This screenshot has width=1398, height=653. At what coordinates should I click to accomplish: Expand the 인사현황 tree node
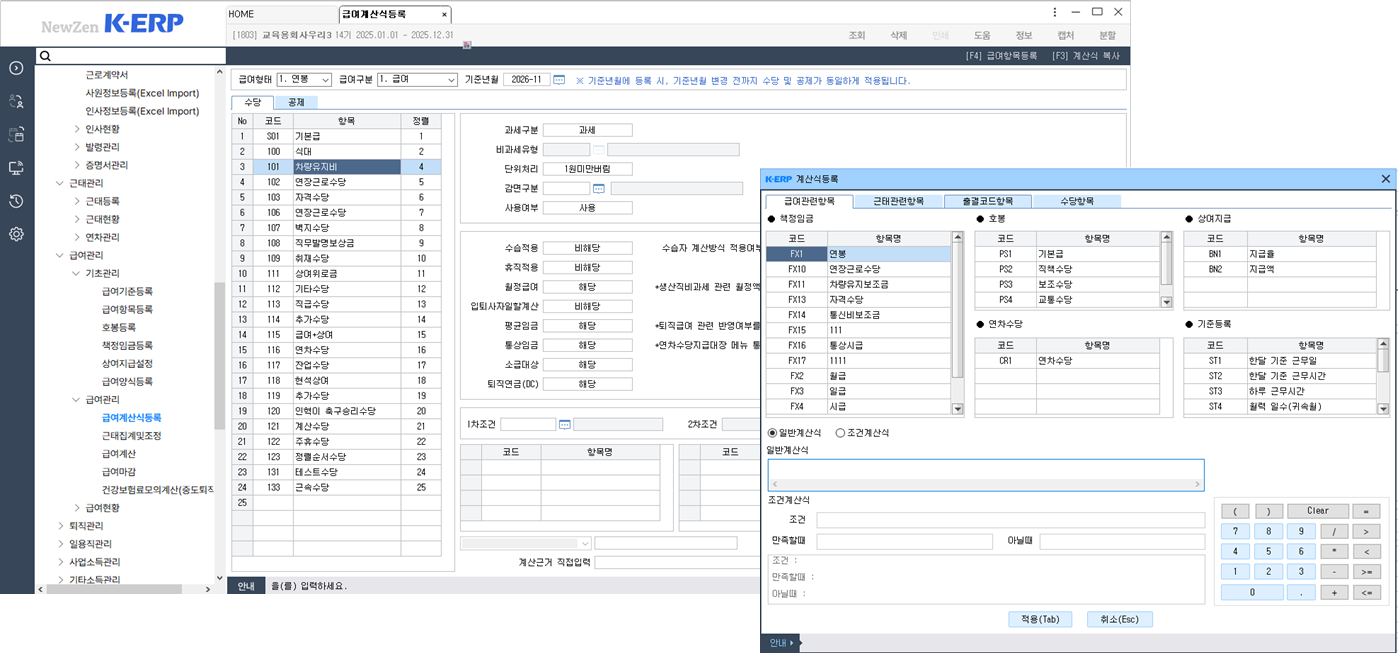[78, 129]
